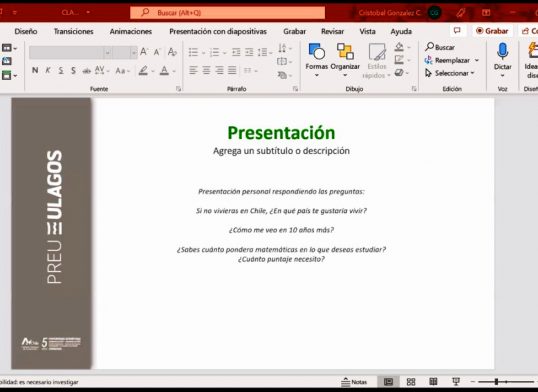Click Reemplazar in the Edición group
This screenshot has height=392, width=538.
(x=452, y=60)
